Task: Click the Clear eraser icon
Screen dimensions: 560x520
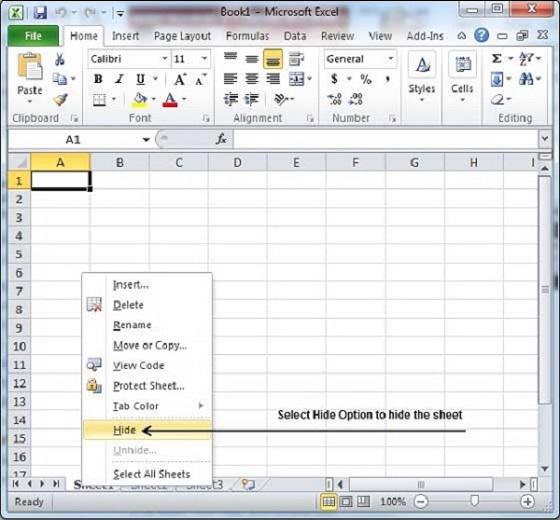Action: pyautogui.click(x=497, y=100)
